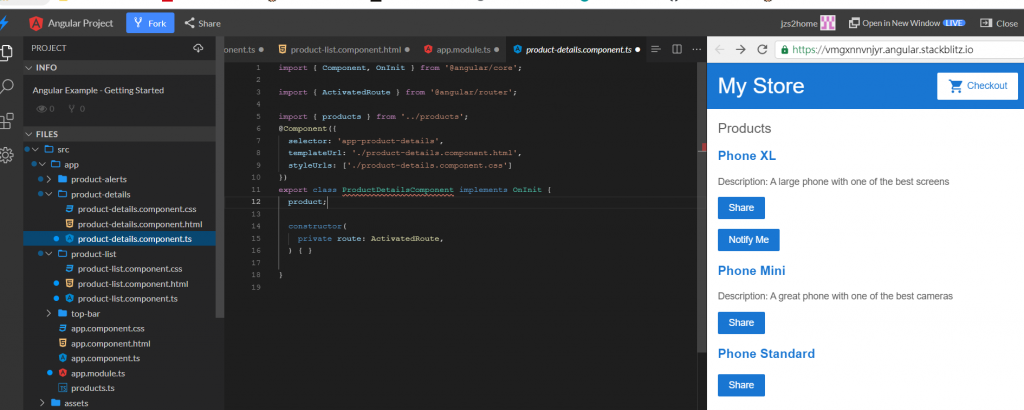This screenshot has width=1024, height=410.
Task: Collapse the product-details folder
Action: (49, 194)
